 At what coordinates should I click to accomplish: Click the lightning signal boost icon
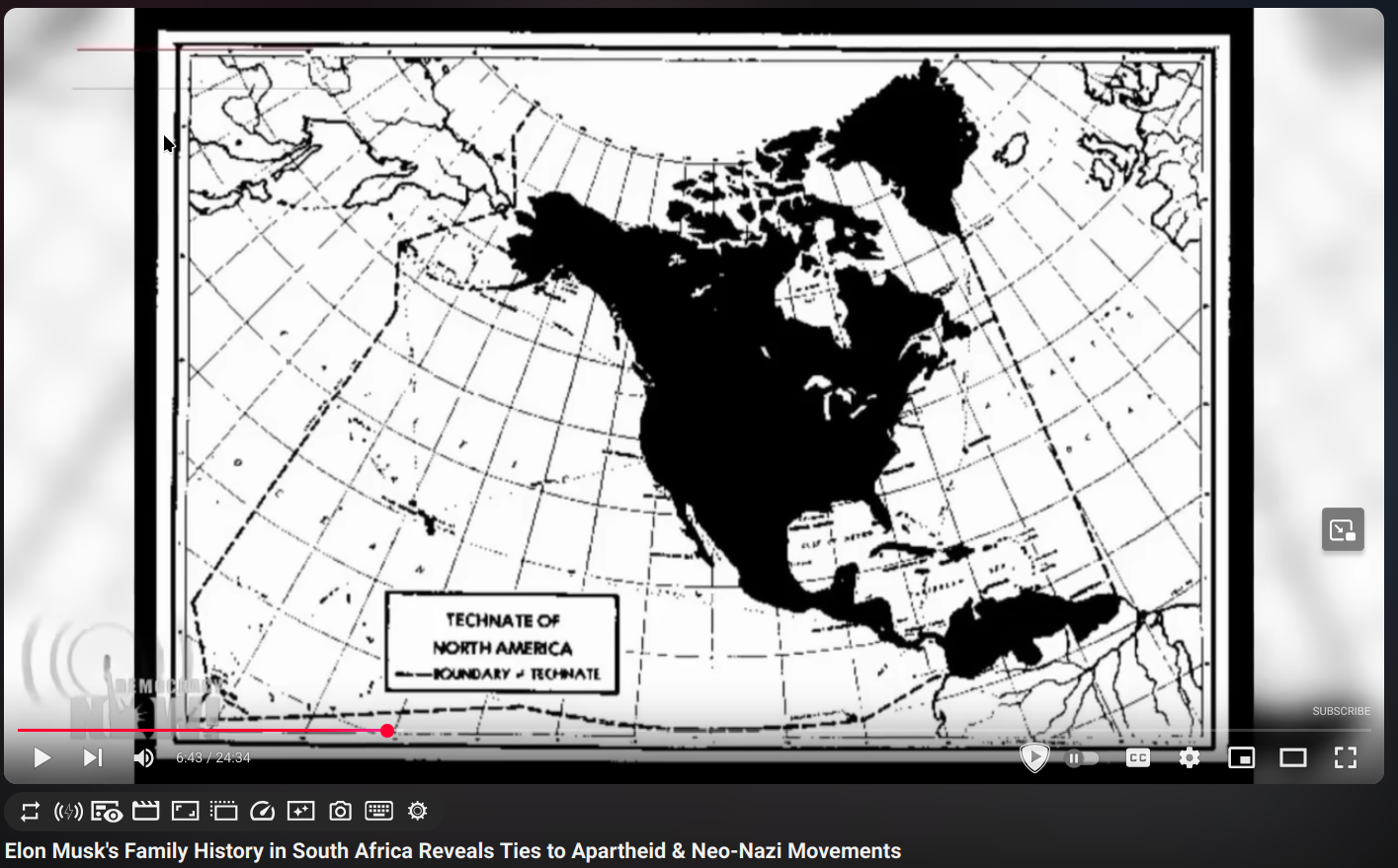pos(68,812)
